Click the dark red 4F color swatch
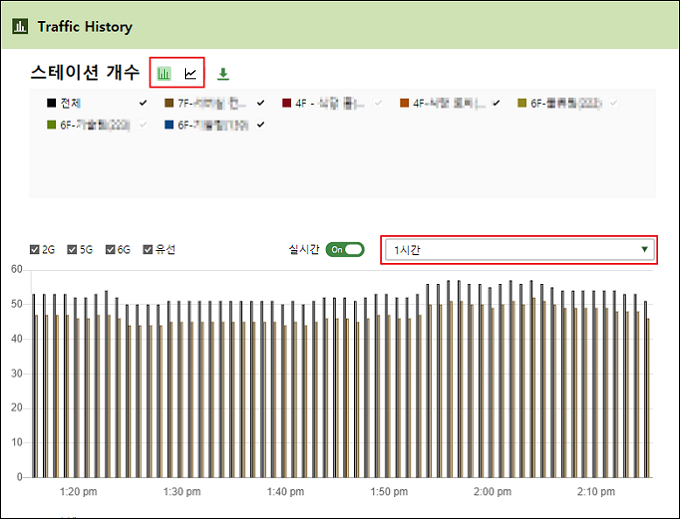Image resolution: width=680 pixels, height=519 pixels. pyautogui.click(x=287, y=103)
